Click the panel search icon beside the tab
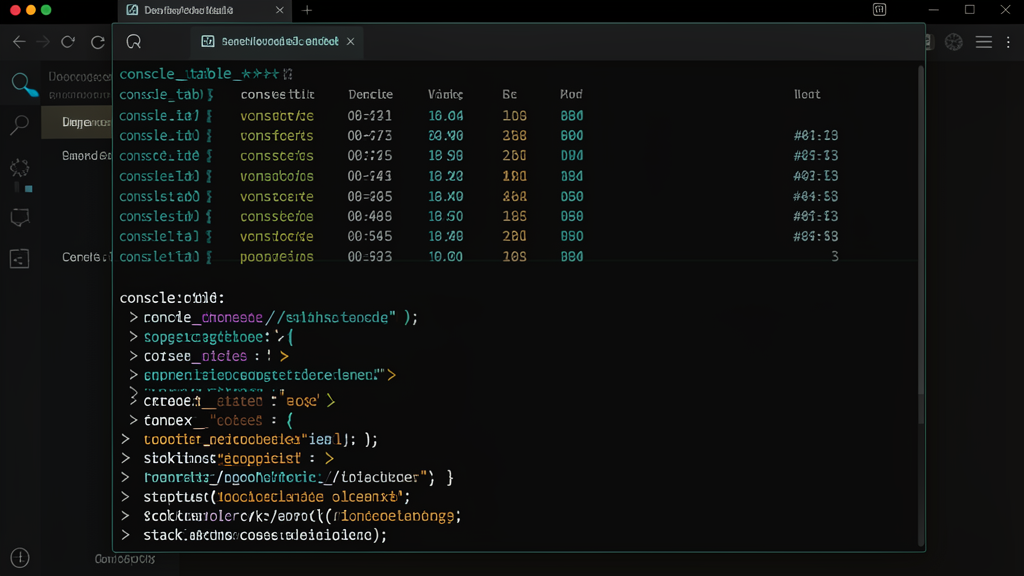The image size is (1024, 576). (x=134, y=42)
